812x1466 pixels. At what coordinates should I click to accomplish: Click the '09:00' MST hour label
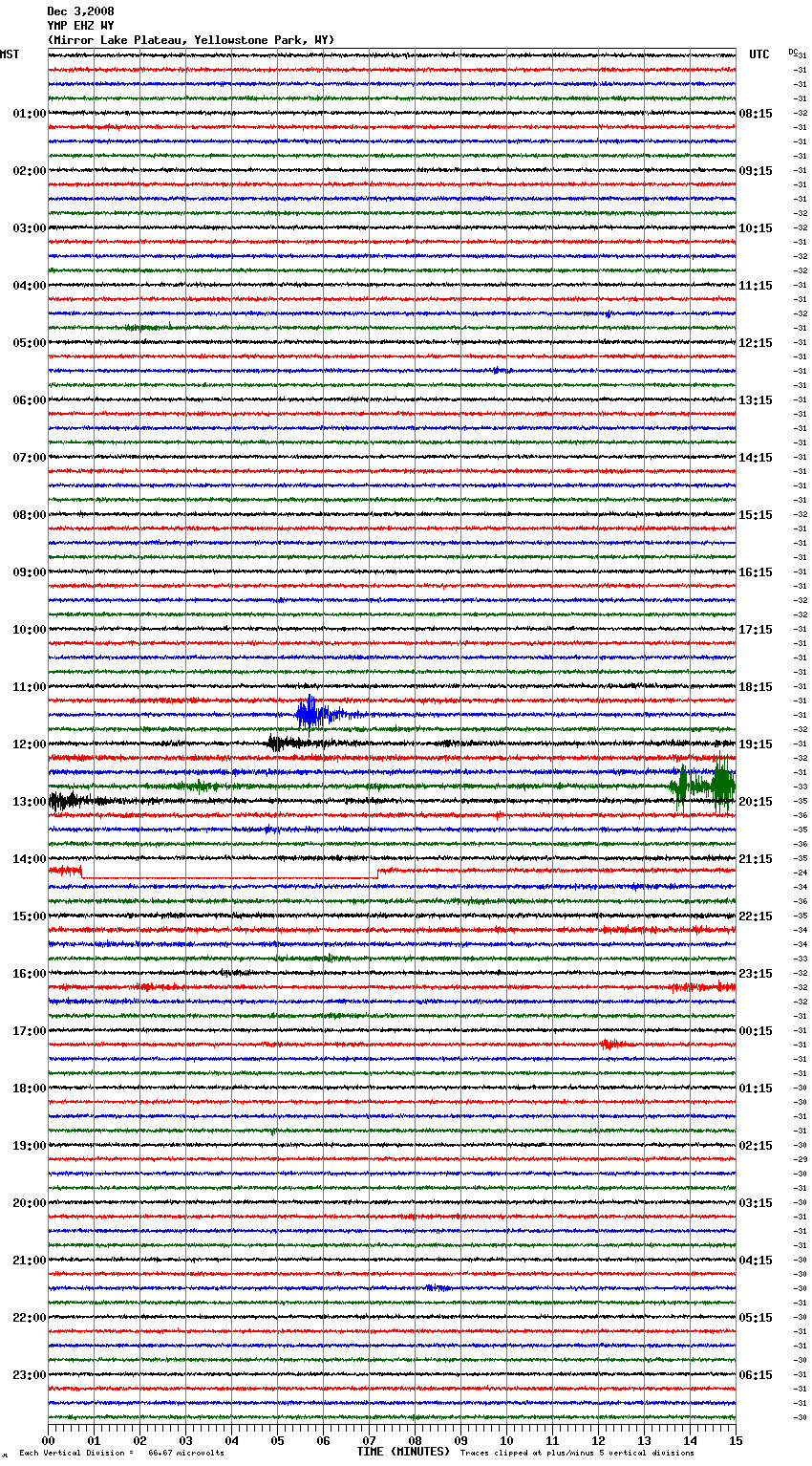29,572
